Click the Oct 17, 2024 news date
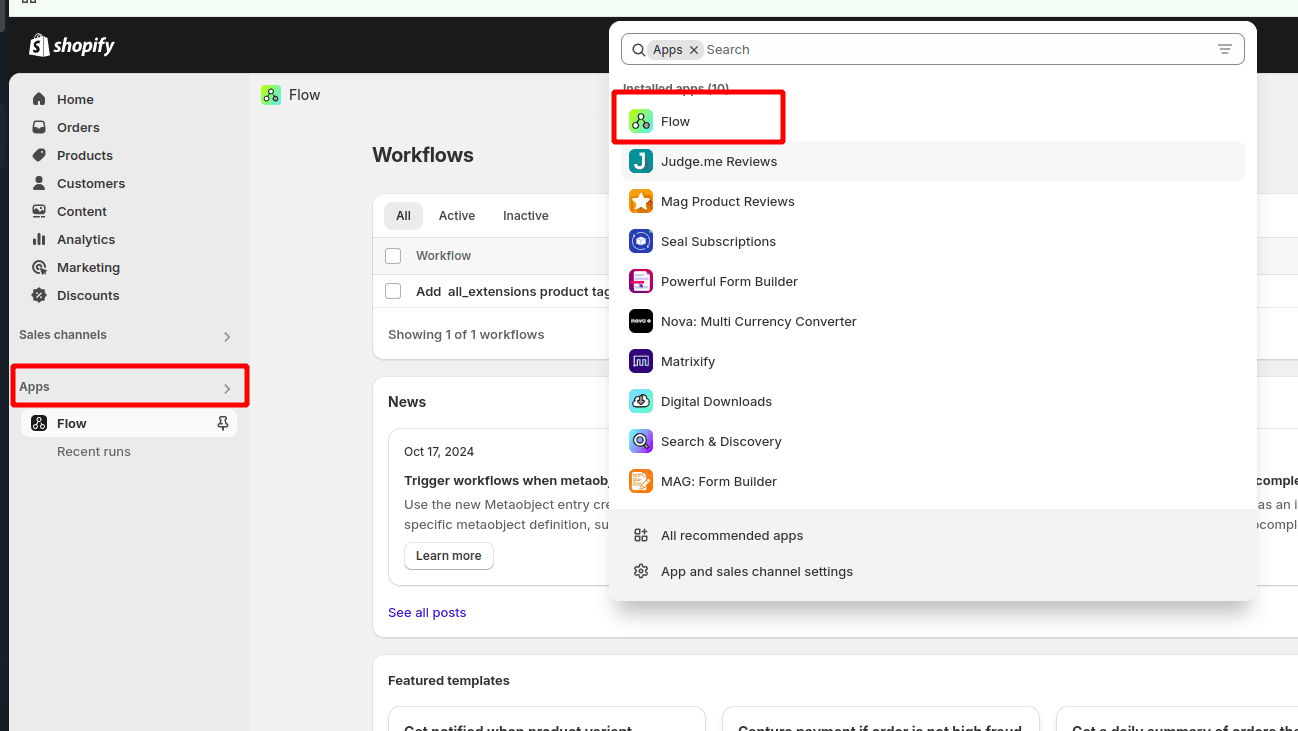The height and width of the screenshot is (731, 1298). coord(439,451)
